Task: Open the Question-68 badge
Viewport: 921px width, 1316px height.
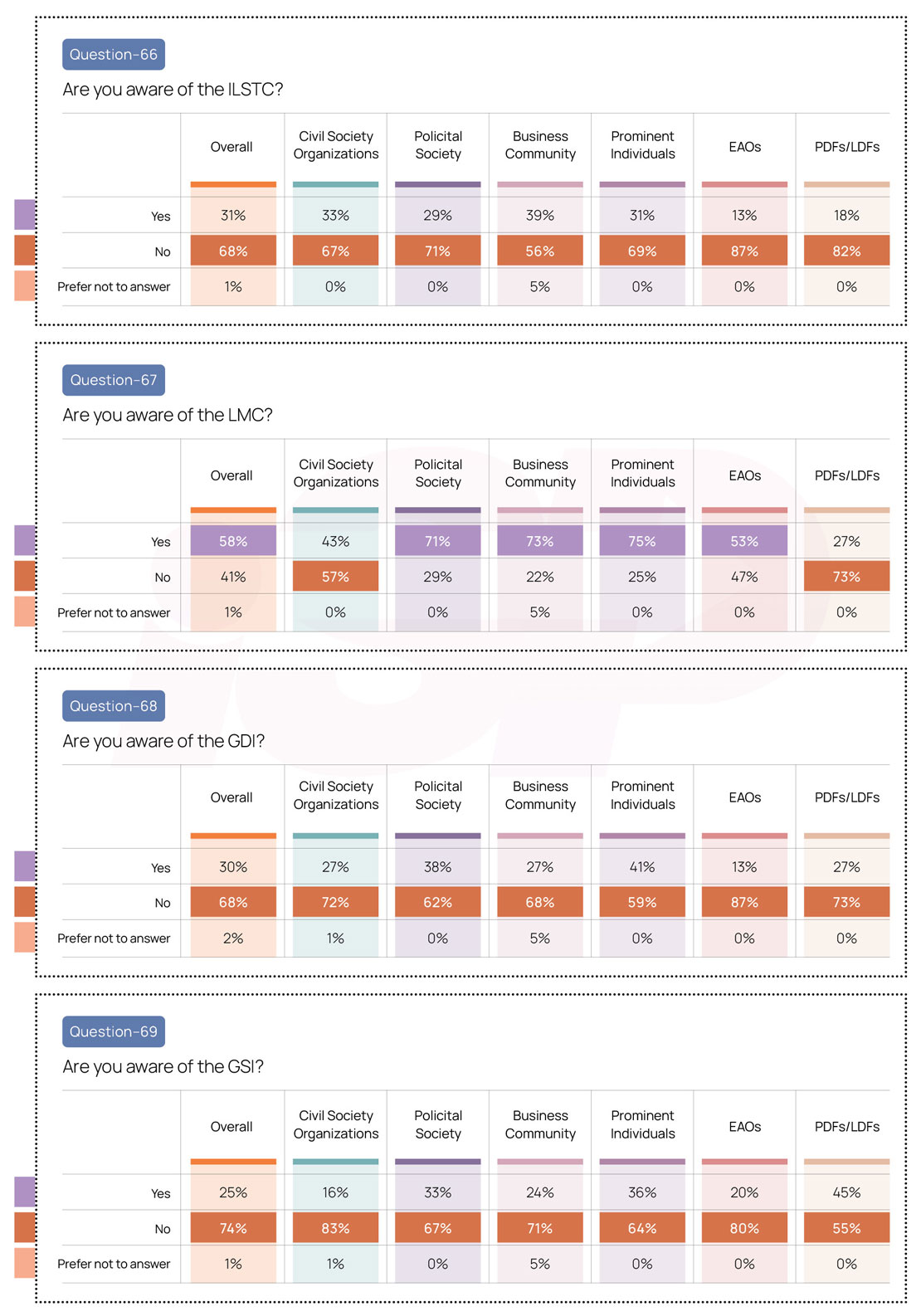Action: (113, 706)
